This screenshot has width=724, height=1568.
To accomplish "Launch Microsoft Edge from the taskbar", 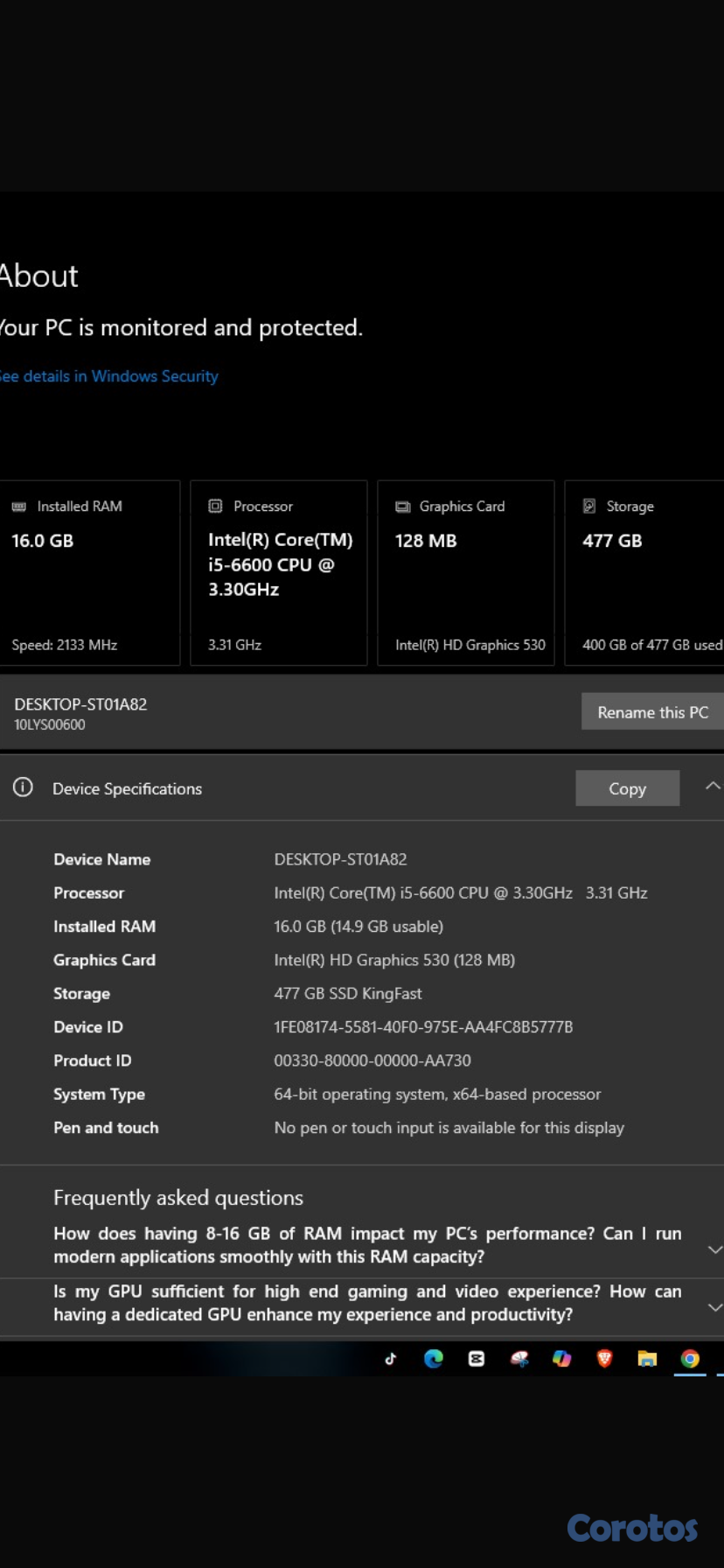I will pos(433,1358).
